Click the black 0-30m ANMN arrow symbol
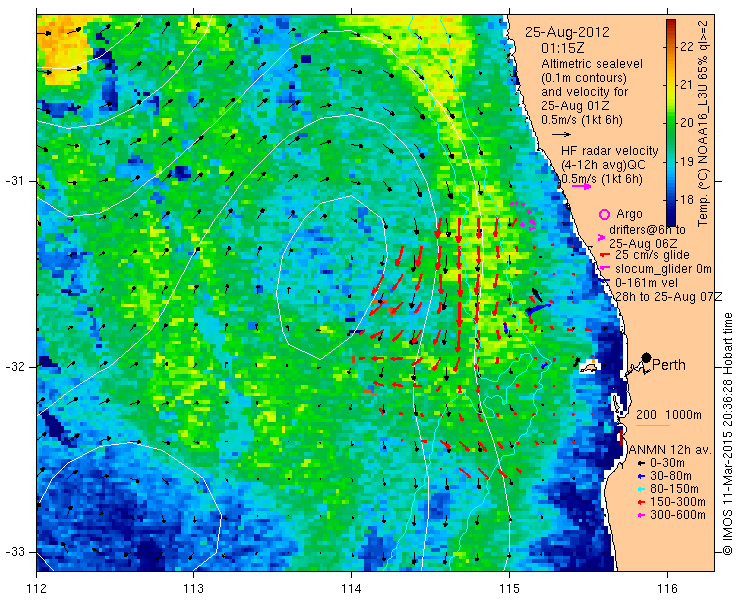 tap(641, 464)
